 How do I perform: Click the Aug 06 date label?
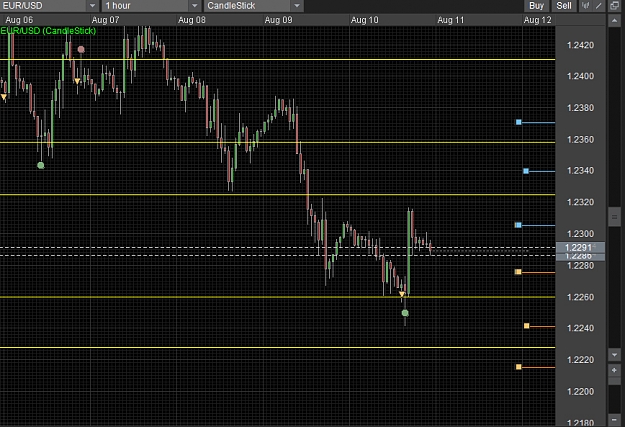(x=19, y=20)
